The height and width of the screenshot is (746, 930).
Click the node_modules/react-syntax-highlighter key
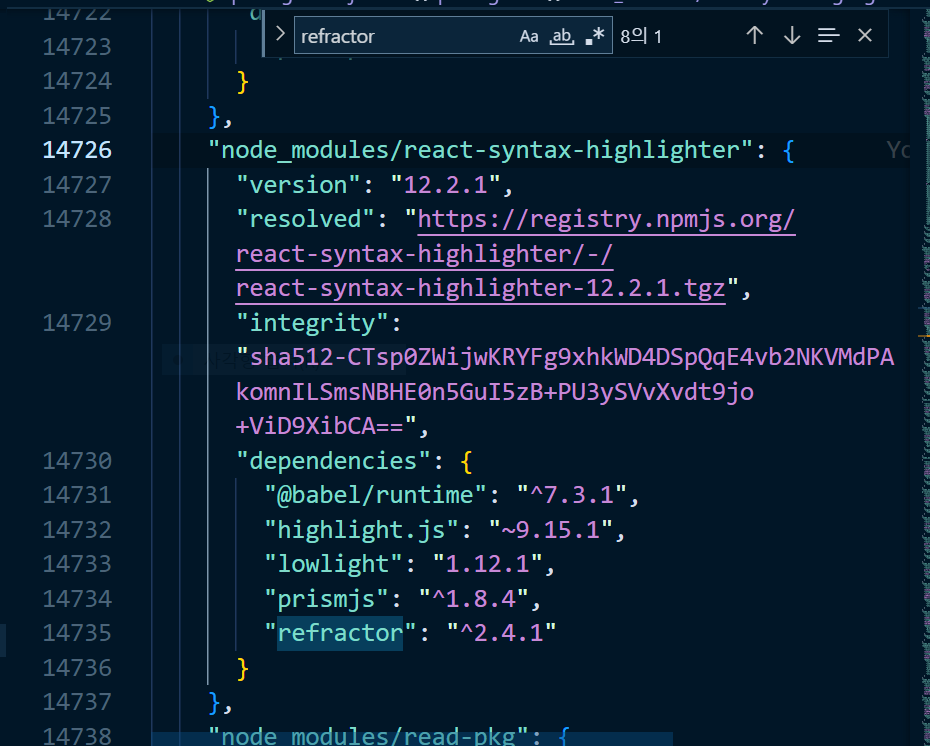(x=480, y=150)
